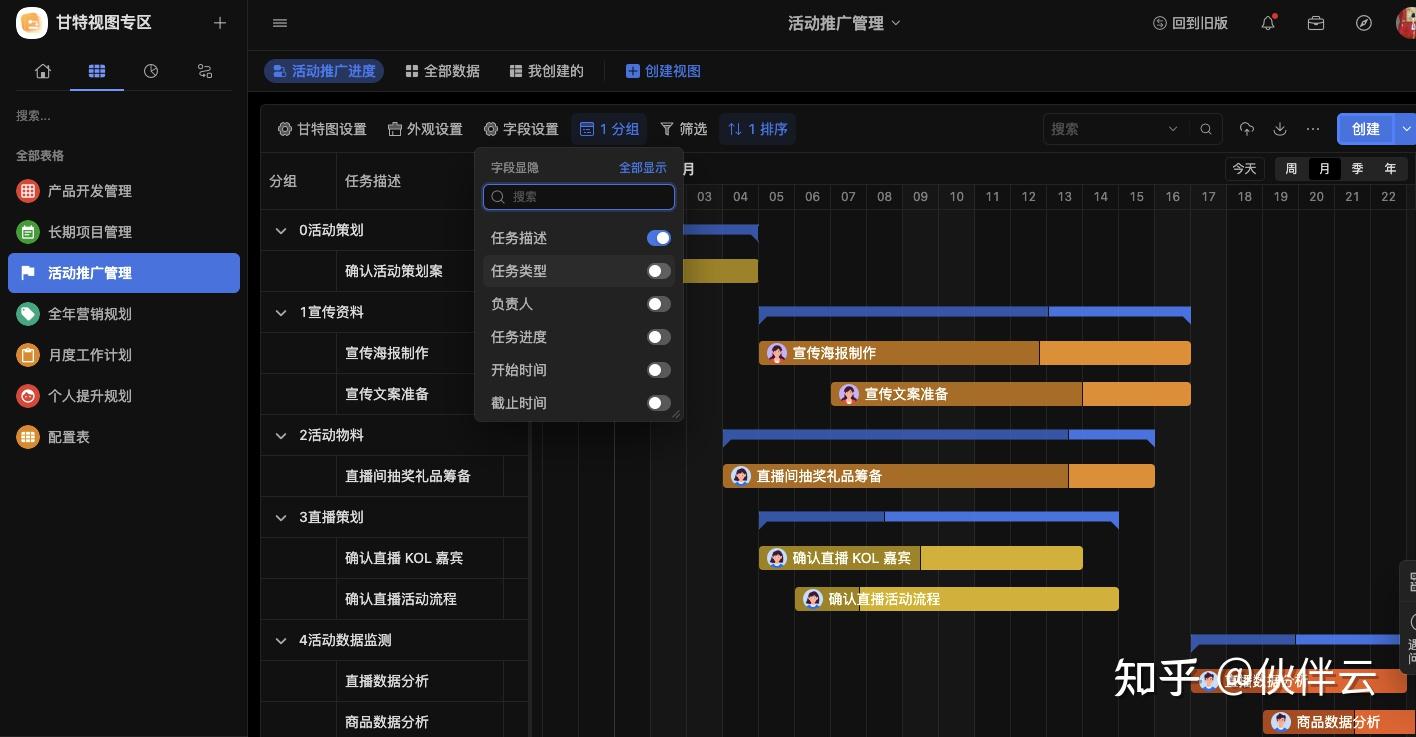Open the user avatar menu
Screen dimensions: 1416x737
1406,23
